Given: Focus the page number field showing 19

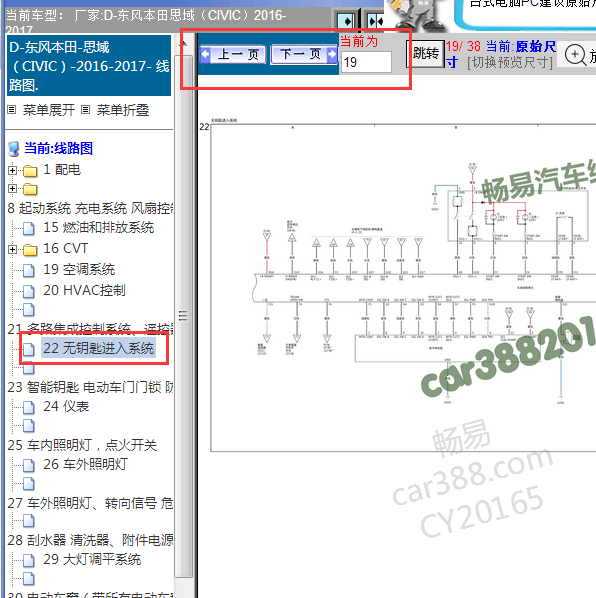Looking at the screenshot, I should click(x=366, y=62).
